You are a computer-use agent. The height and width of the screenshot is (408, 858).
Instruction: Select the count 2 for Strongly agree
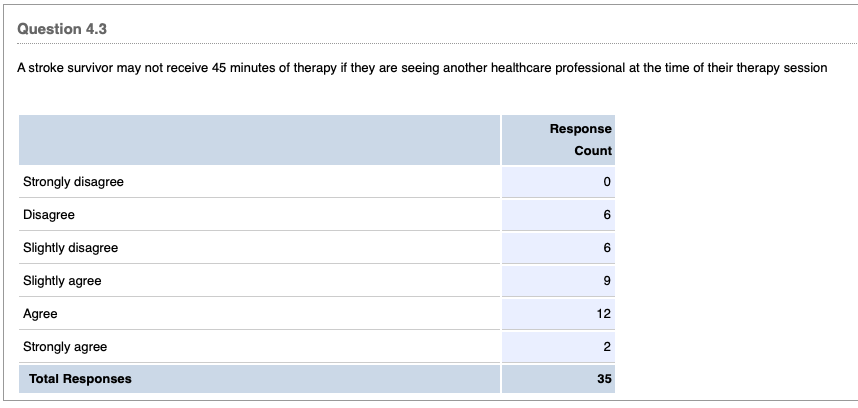[x=606, y=347]
